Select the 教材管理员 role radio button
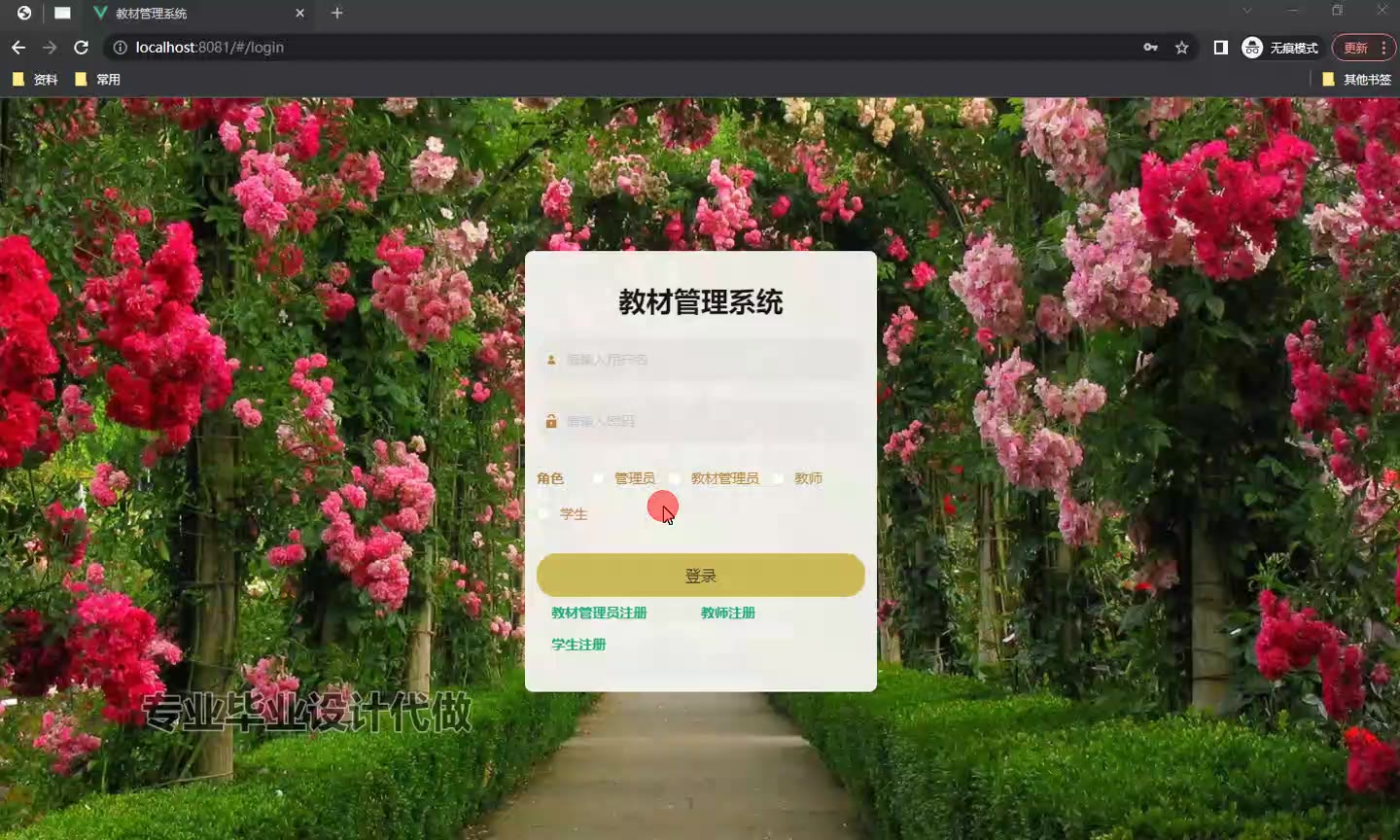 pos(675,478)
